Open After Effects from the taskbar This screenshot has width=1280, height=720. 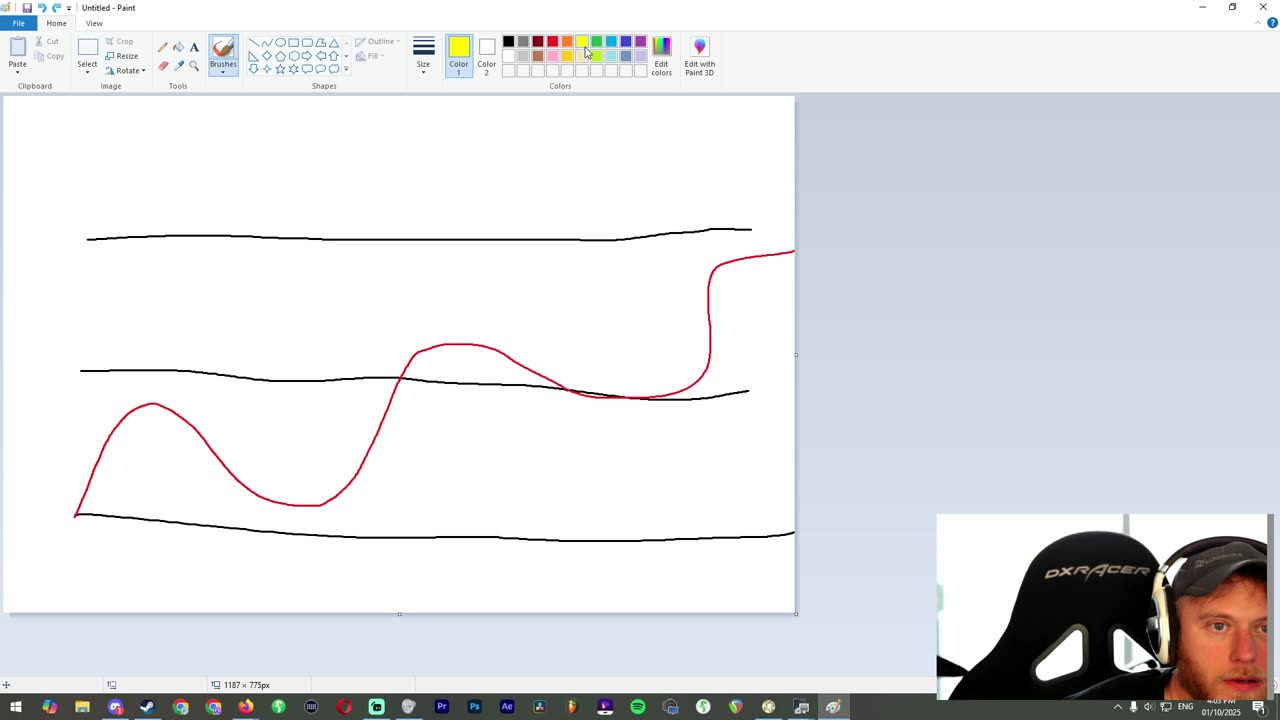click(507, 707)
